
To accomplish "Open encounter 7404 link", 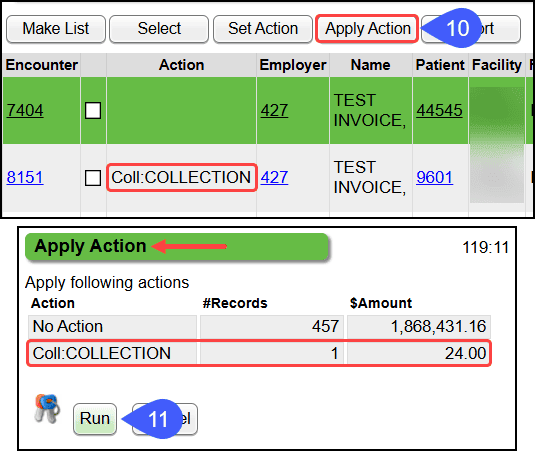I will coord(25,111).
